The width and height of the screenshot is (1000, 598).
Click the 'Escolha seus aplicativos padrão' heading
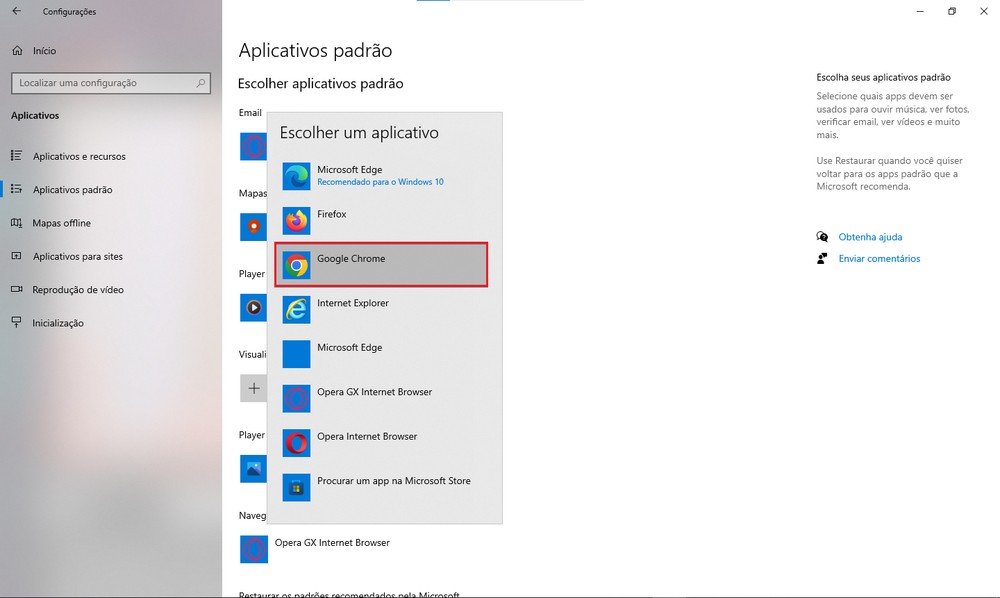coord(883,77)
